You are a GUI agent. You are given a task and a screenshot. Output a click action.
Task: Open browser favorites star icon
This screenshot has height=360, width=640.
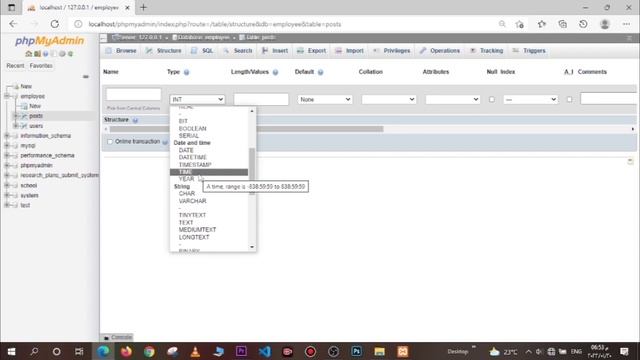(542, 24)
